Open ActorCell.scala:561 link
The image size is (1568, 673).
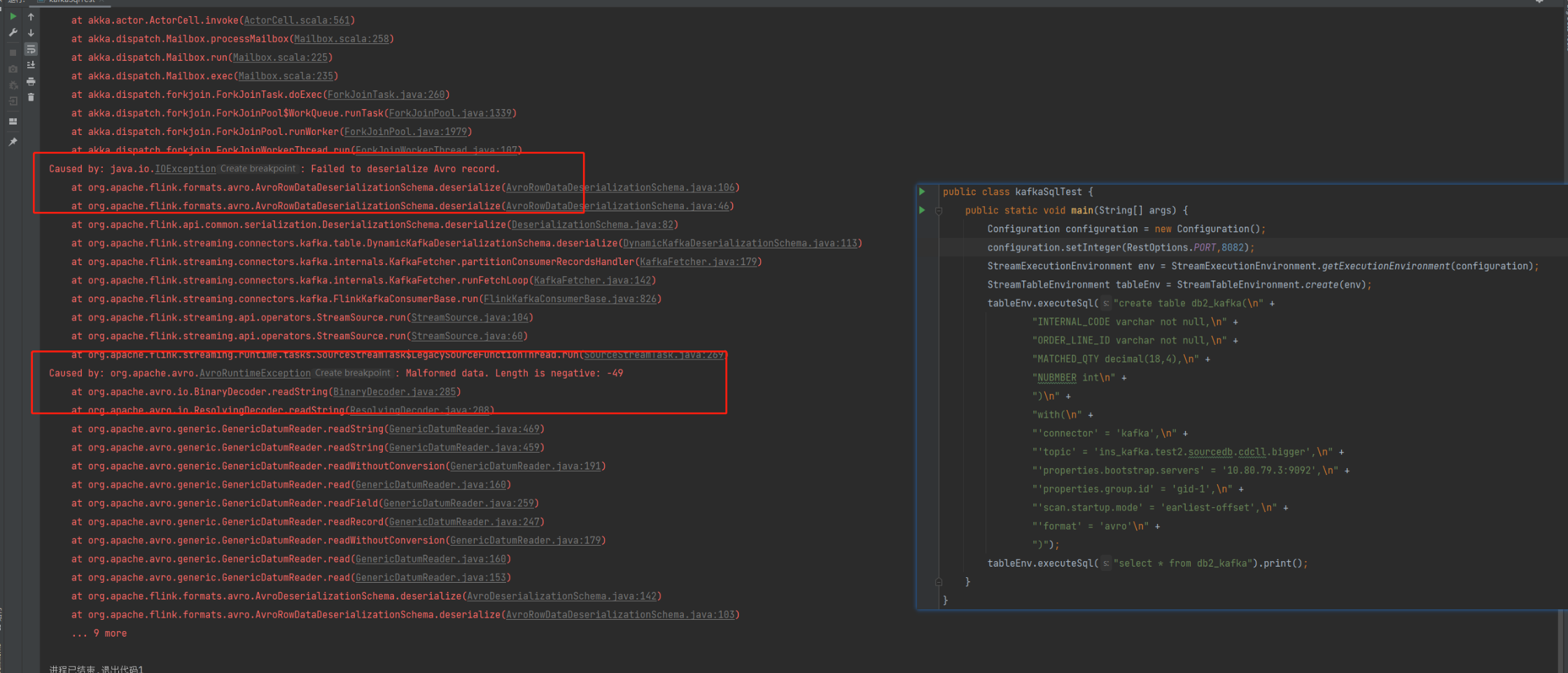(x=297, y=20)
